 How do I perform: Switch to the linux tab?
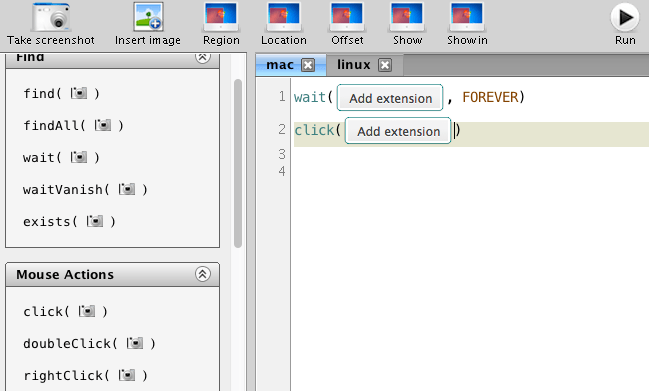(x=353, y=65)
